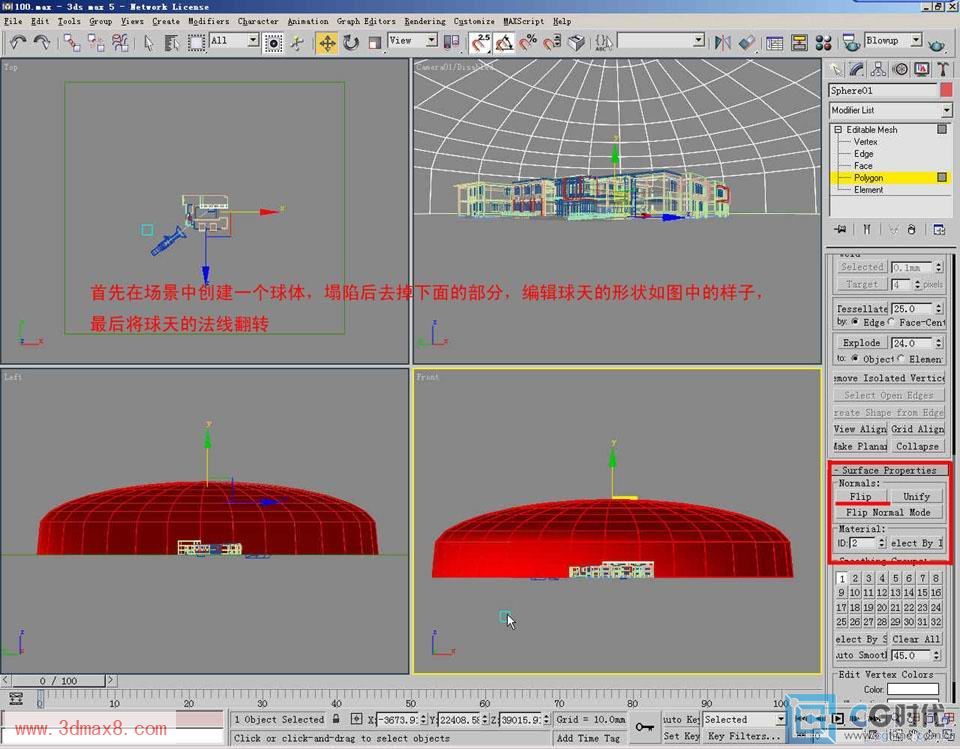Select the Element sub-object level
The height and width of the screenshot is (749, 960).
pos(868,190)
